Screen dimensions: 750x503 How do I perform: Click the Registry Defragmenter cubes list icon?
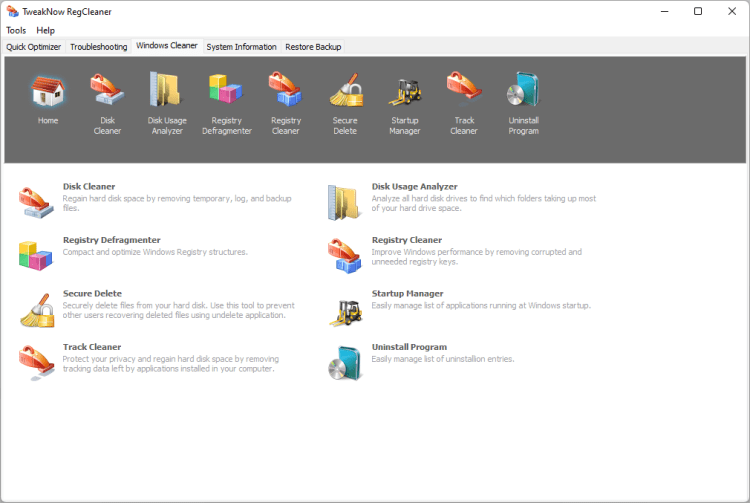click(36, 256)
